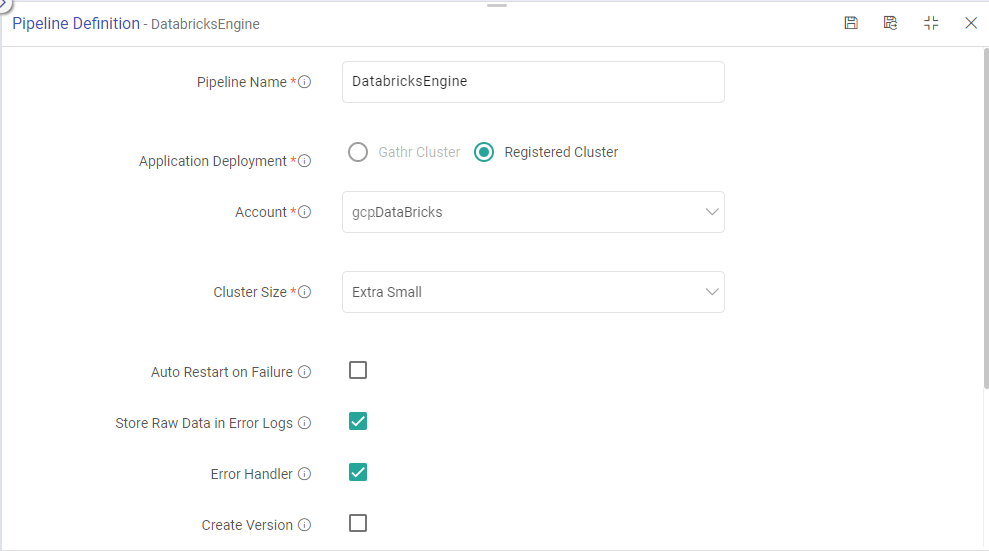The height and width of the screenshot is (551, 989).
Task: Show info for Pipeline Name
Action: (x=305, y=82)
